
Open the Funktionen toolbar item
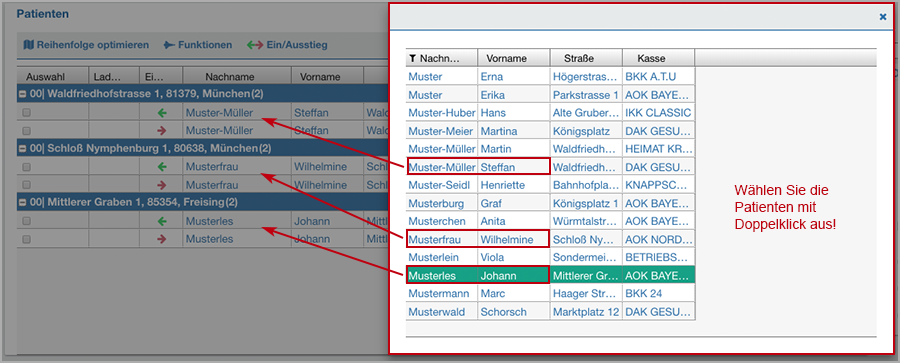tap(198, 45)
